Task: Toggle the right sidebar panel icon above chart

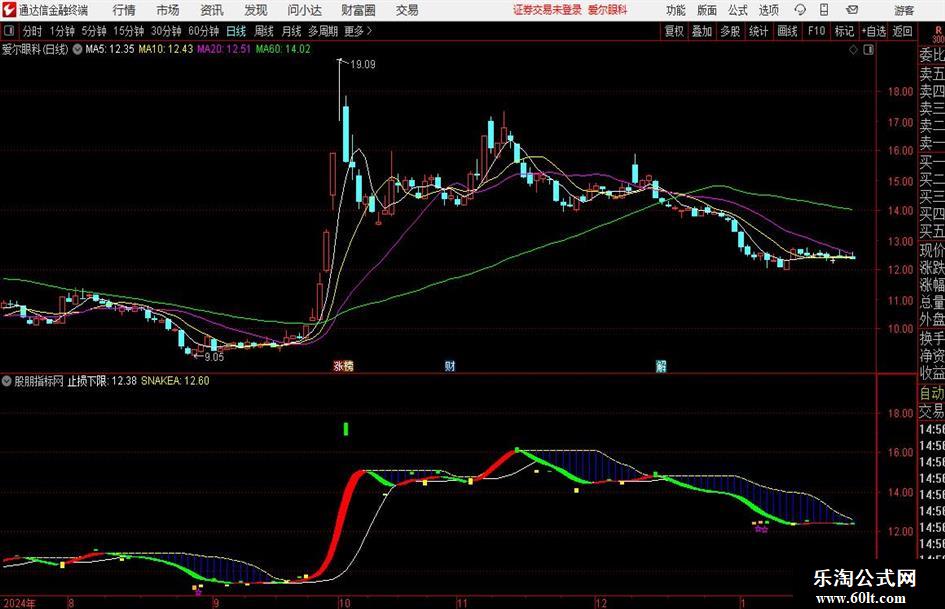Action: click(x=868, y=50)
